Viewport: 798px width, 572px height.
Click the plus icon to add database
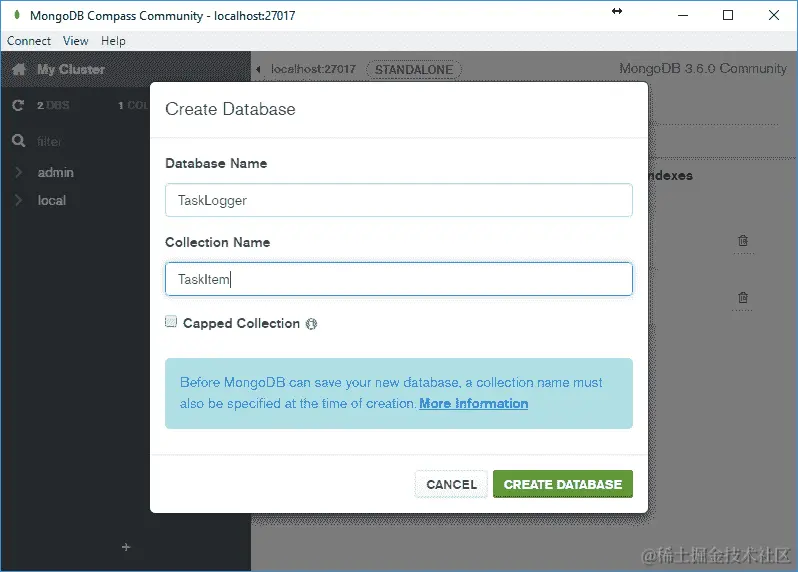pos(126,547)
